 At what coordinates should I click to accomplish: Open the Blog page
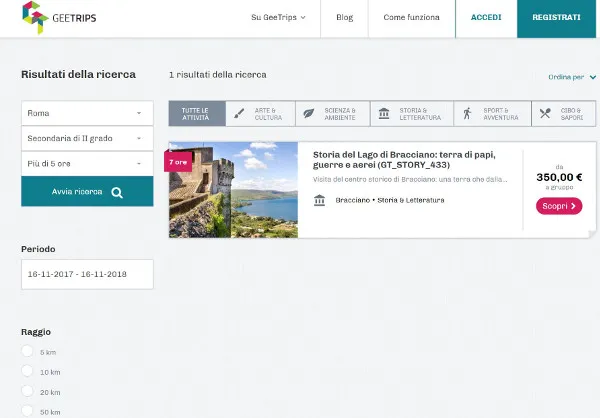tap(344, 18)
